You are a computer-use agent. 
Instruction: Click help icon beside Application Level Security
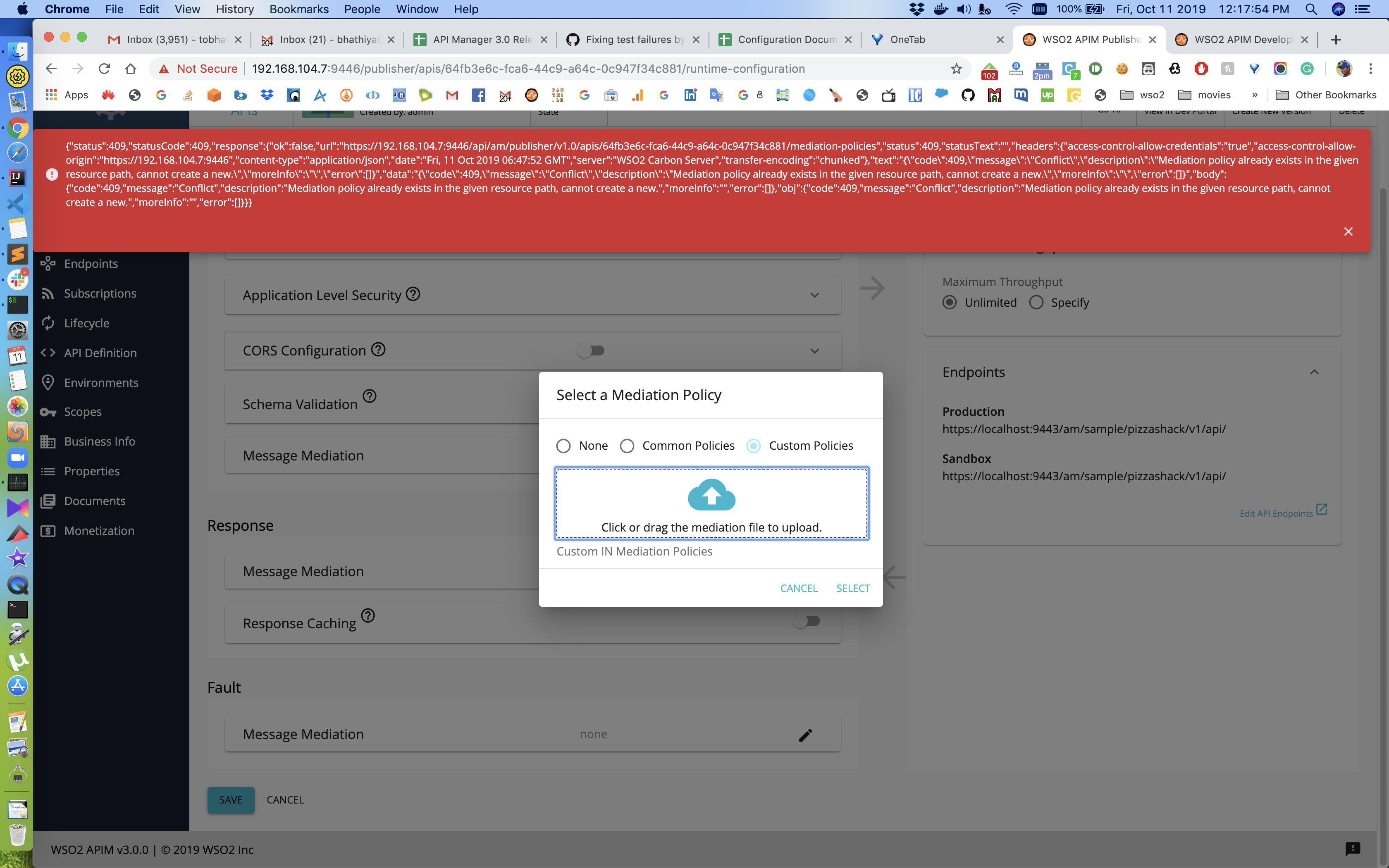click(x=413, y=294)
